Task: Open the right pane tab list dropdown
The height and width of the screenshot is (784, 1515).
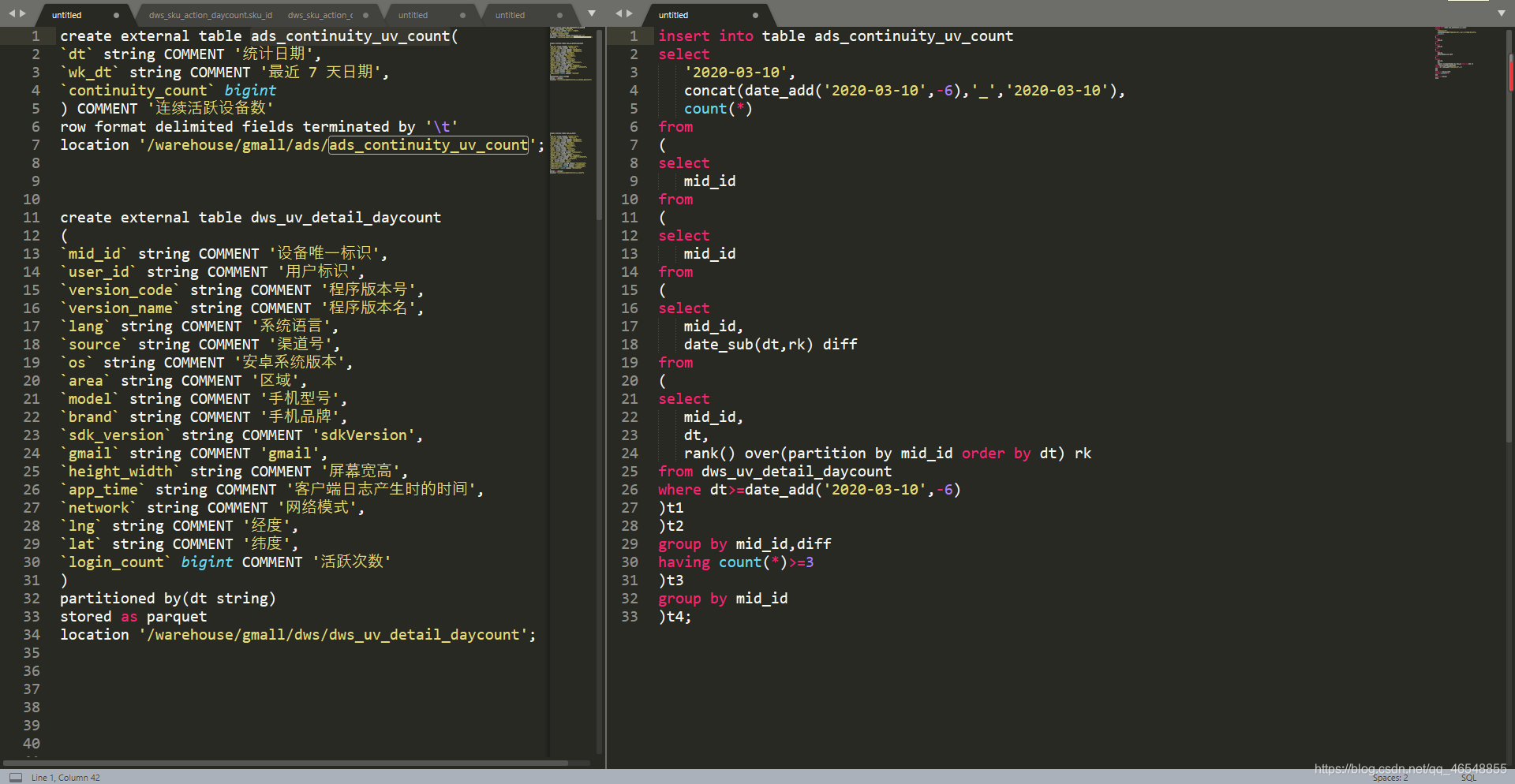Action: coord(1501,13)
